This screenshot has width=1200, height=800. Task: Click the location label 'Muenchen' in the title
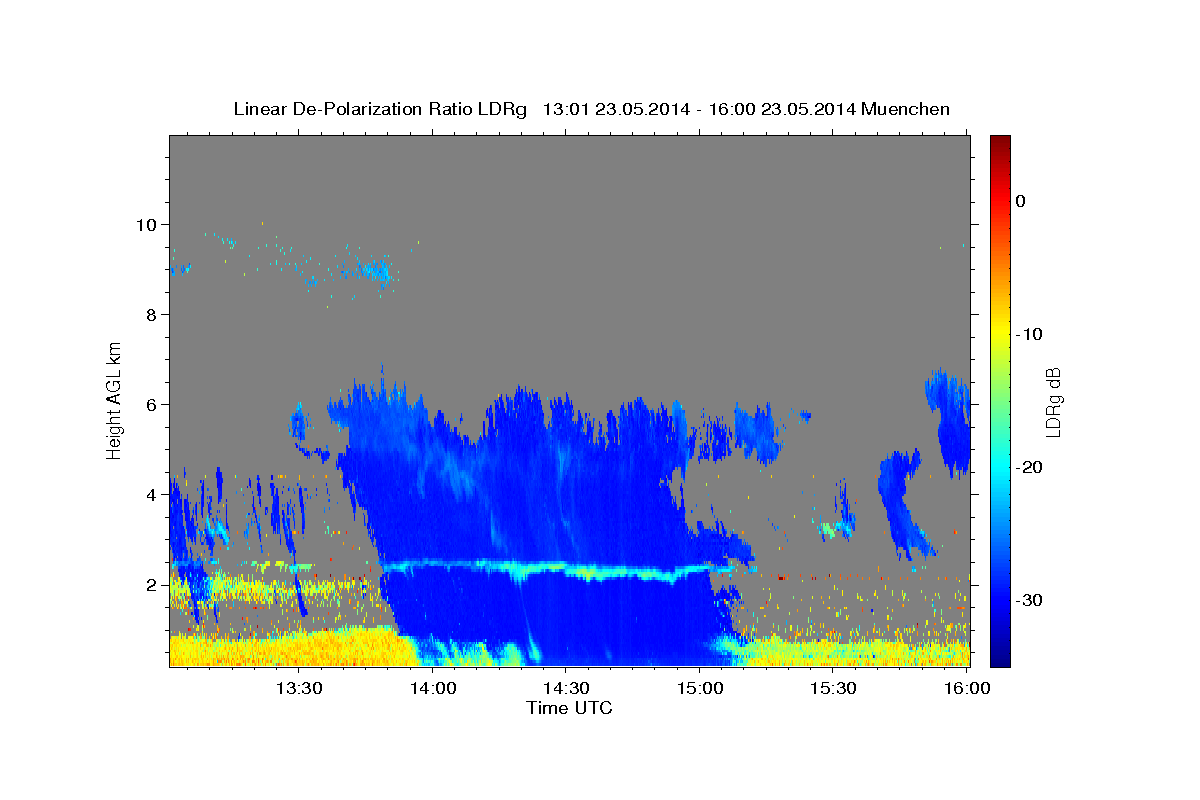pos(905,109)
